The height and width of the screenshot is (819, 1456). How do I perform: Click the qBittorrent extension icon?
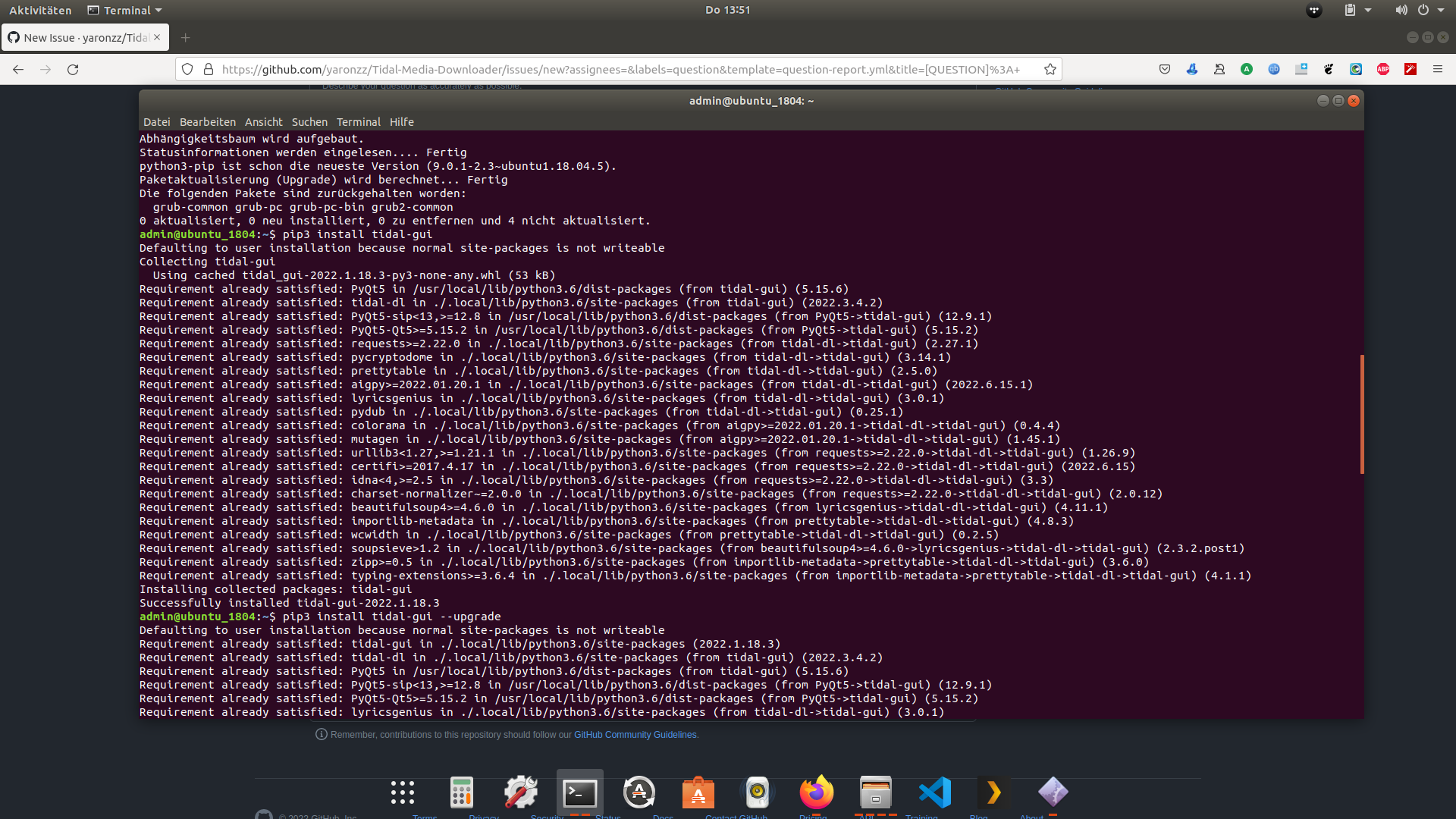tap(1273, 69)
